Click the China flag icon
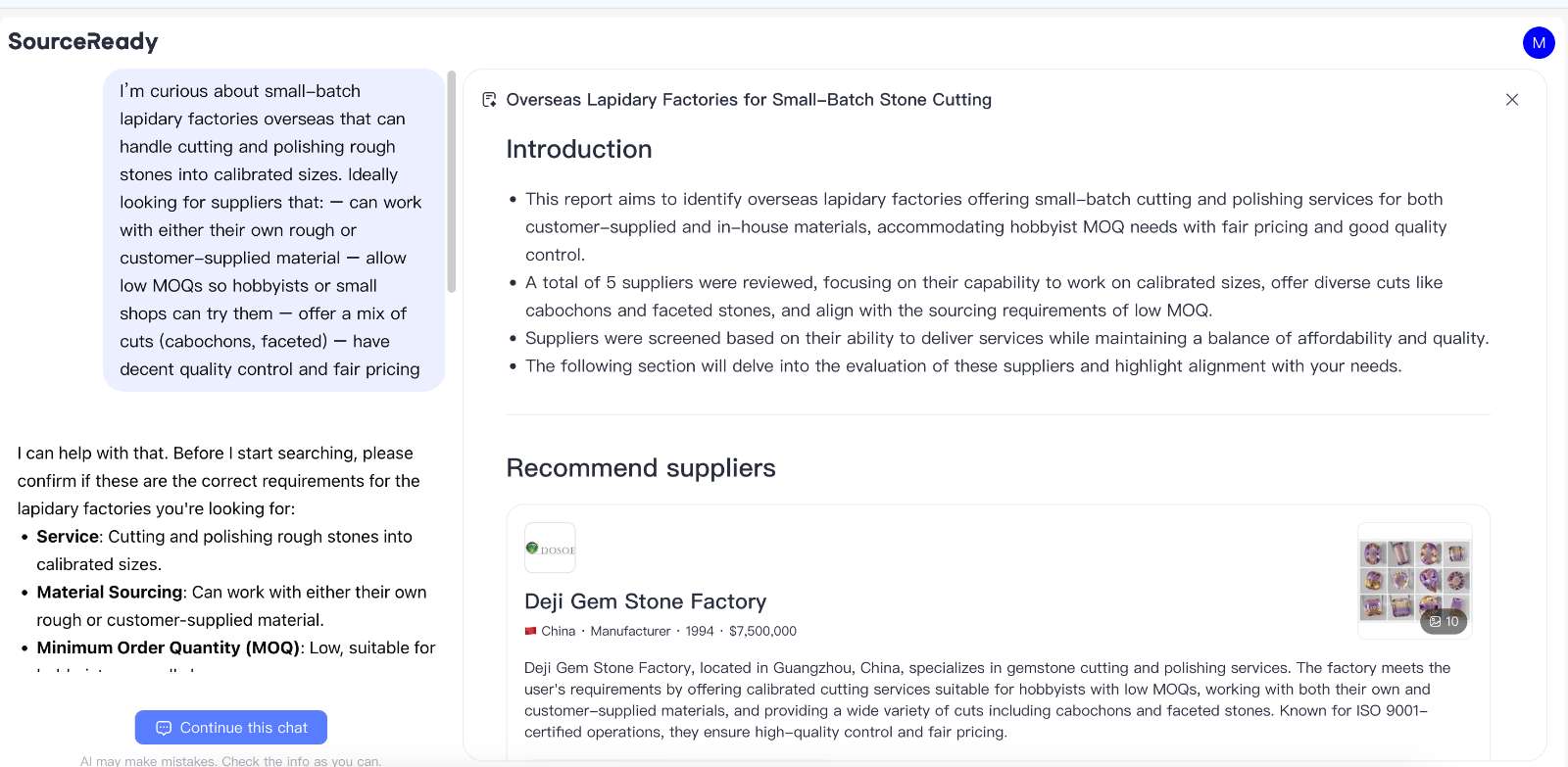Screen dimensions: 1568x767 tap(530, 631)
